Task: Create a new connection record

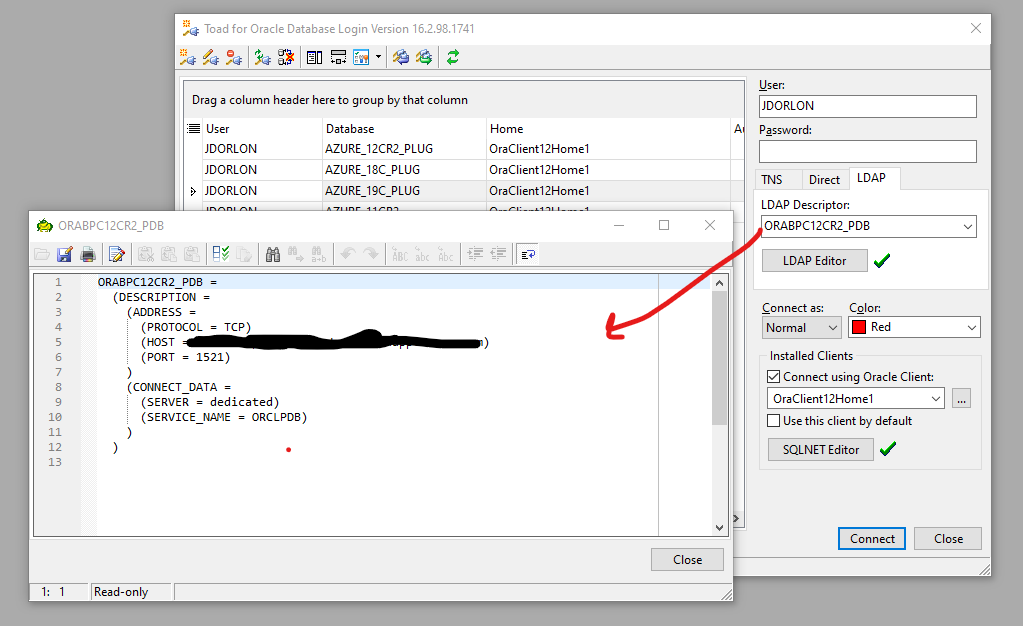Action: click(x=187, y=57)
